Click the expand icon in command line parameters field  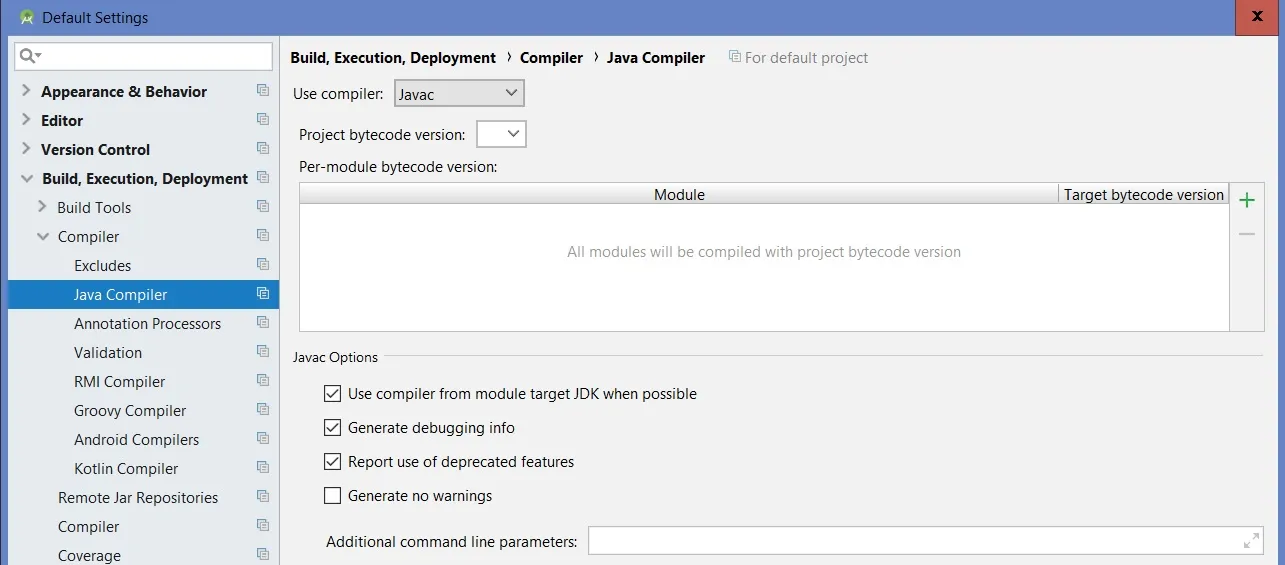(x=1251, y=541)
